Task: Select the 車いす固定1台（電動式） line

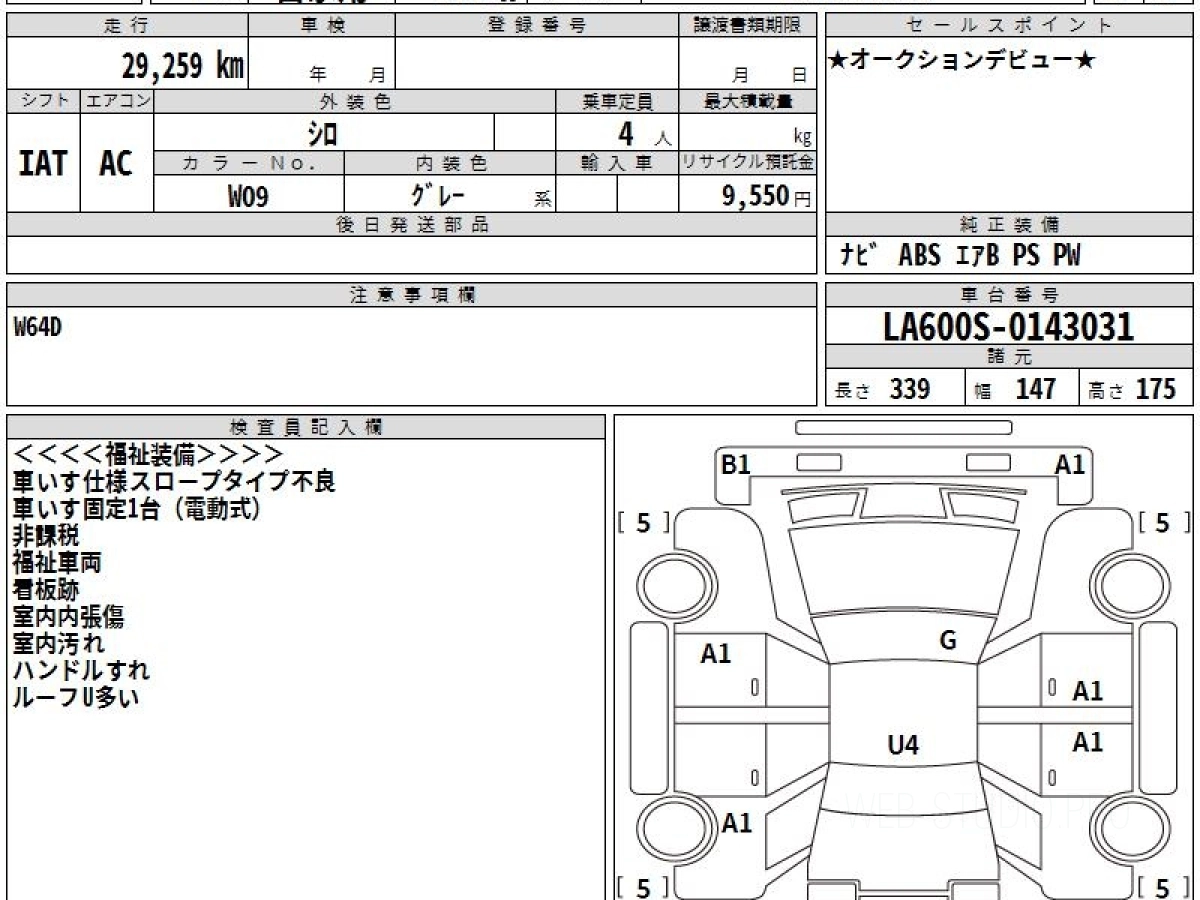Action: (x=137, y=509)
